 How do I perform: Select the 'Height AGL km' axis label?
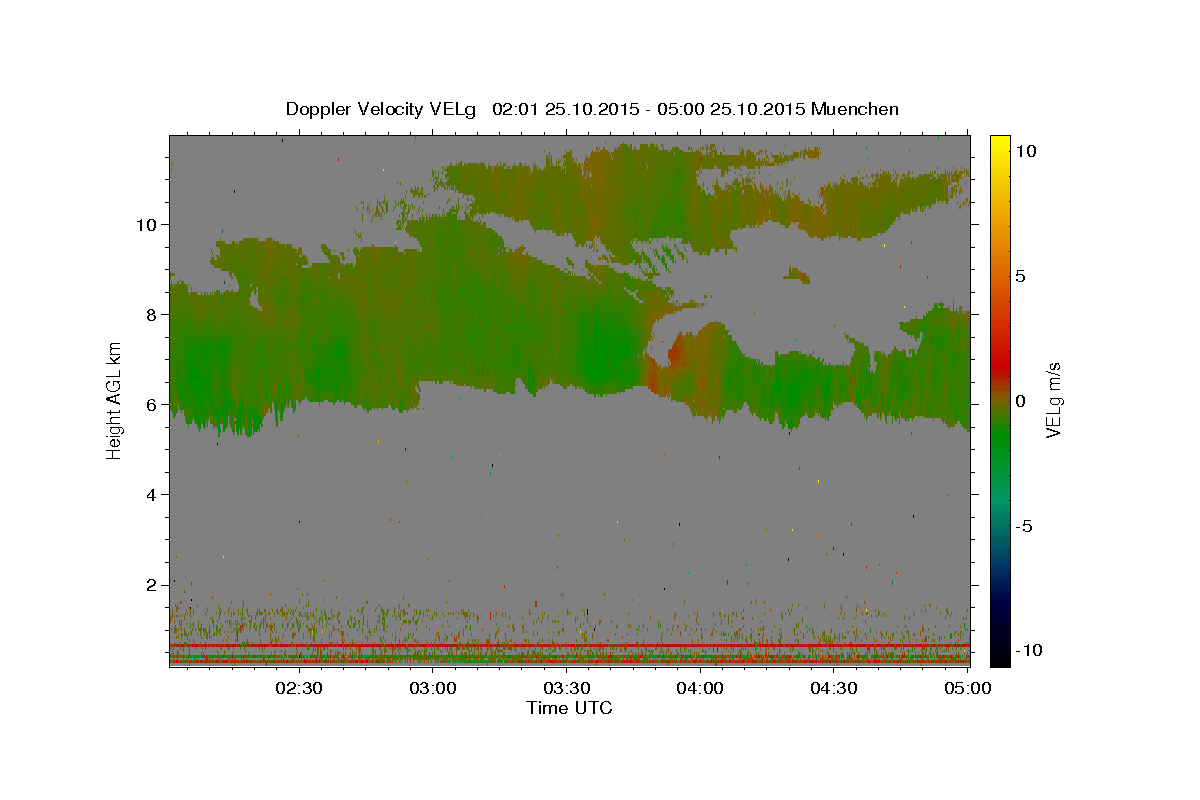pyautogui.click(x=114, y=401)
